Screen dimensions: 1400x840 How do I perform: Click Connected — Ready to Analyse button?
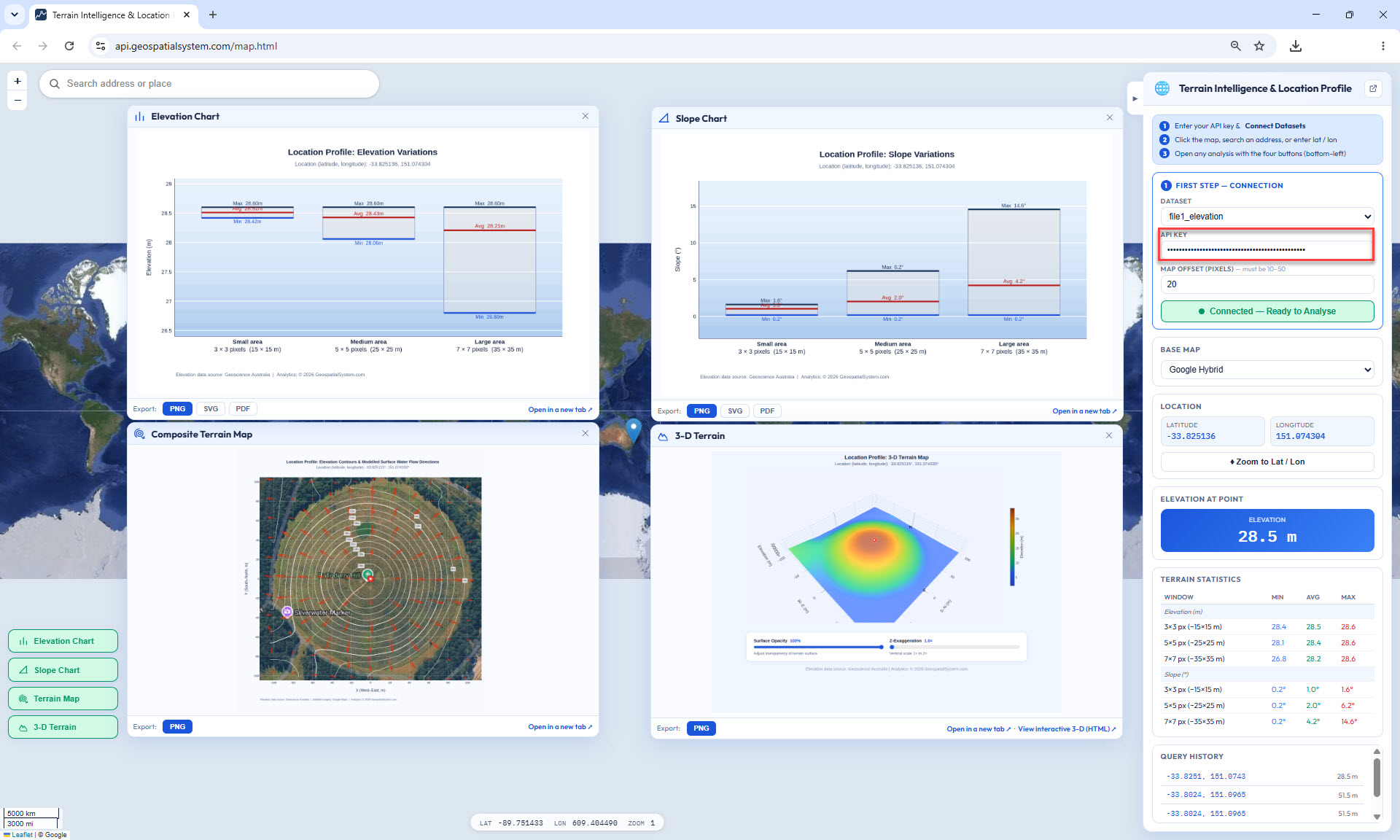1267,311
